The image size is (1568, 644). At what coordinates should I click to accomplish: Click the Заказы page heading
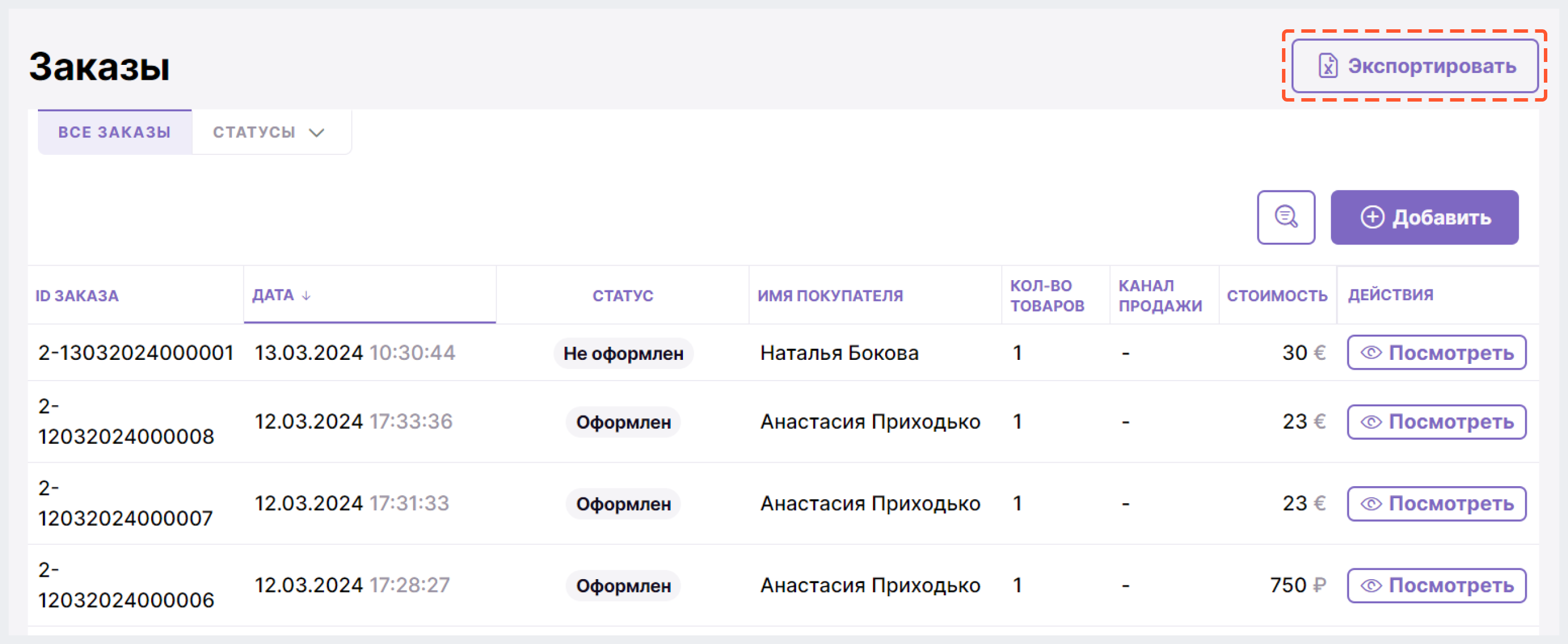[99, 65]
